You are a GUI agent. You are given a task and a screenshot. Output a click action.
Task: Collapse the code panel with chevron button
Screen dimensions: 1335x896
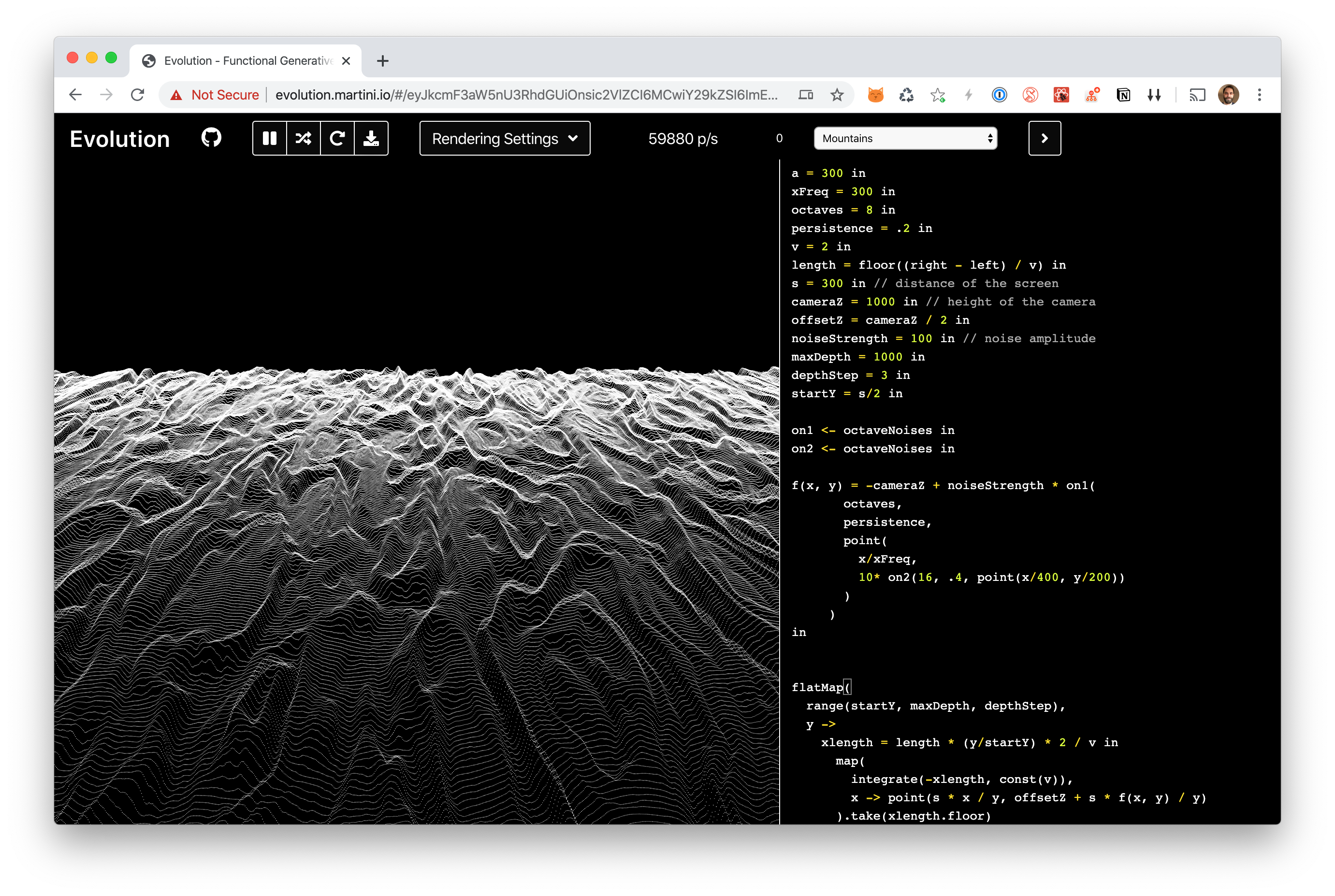tap(1044, 138)
